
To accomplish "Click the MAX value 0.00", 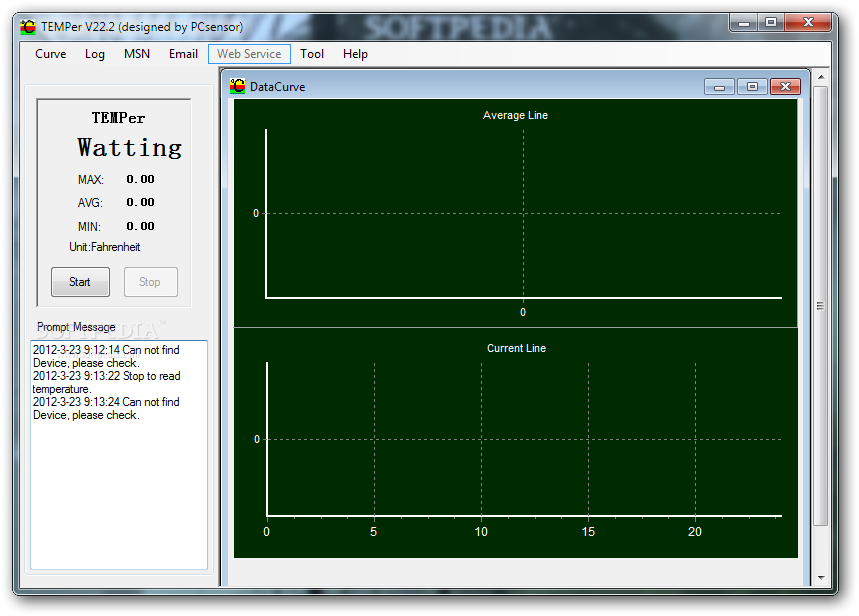I will pyautogui.click(x=140, y=179).
